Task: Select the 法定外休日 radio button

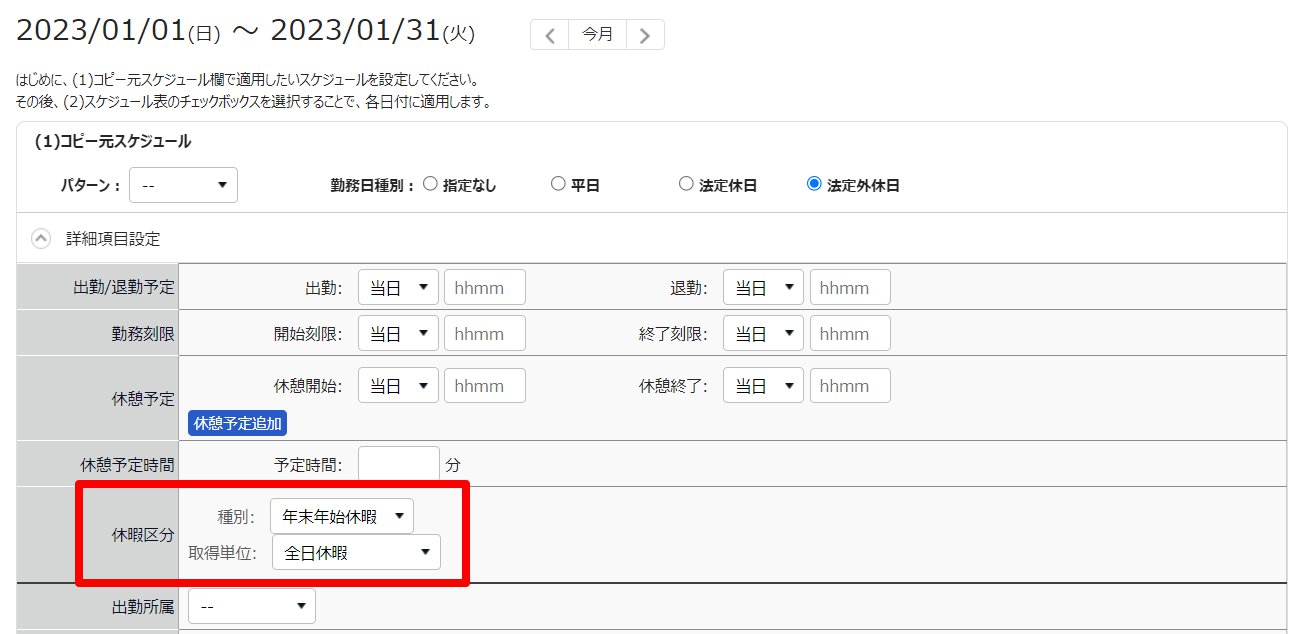Action: click(x=814, y=184)
